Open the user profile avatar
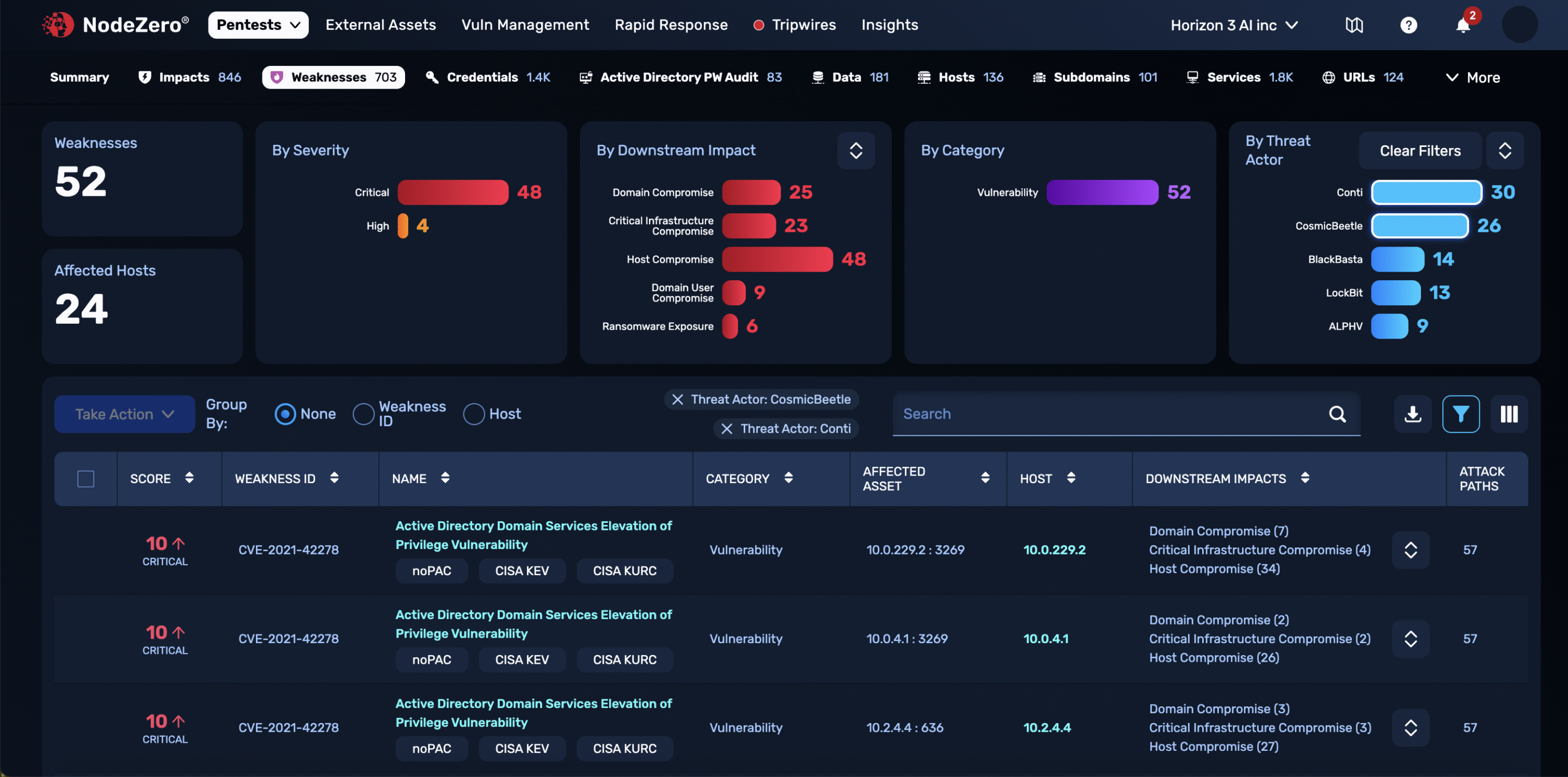1568x777 pixels. pos(1520,25)
